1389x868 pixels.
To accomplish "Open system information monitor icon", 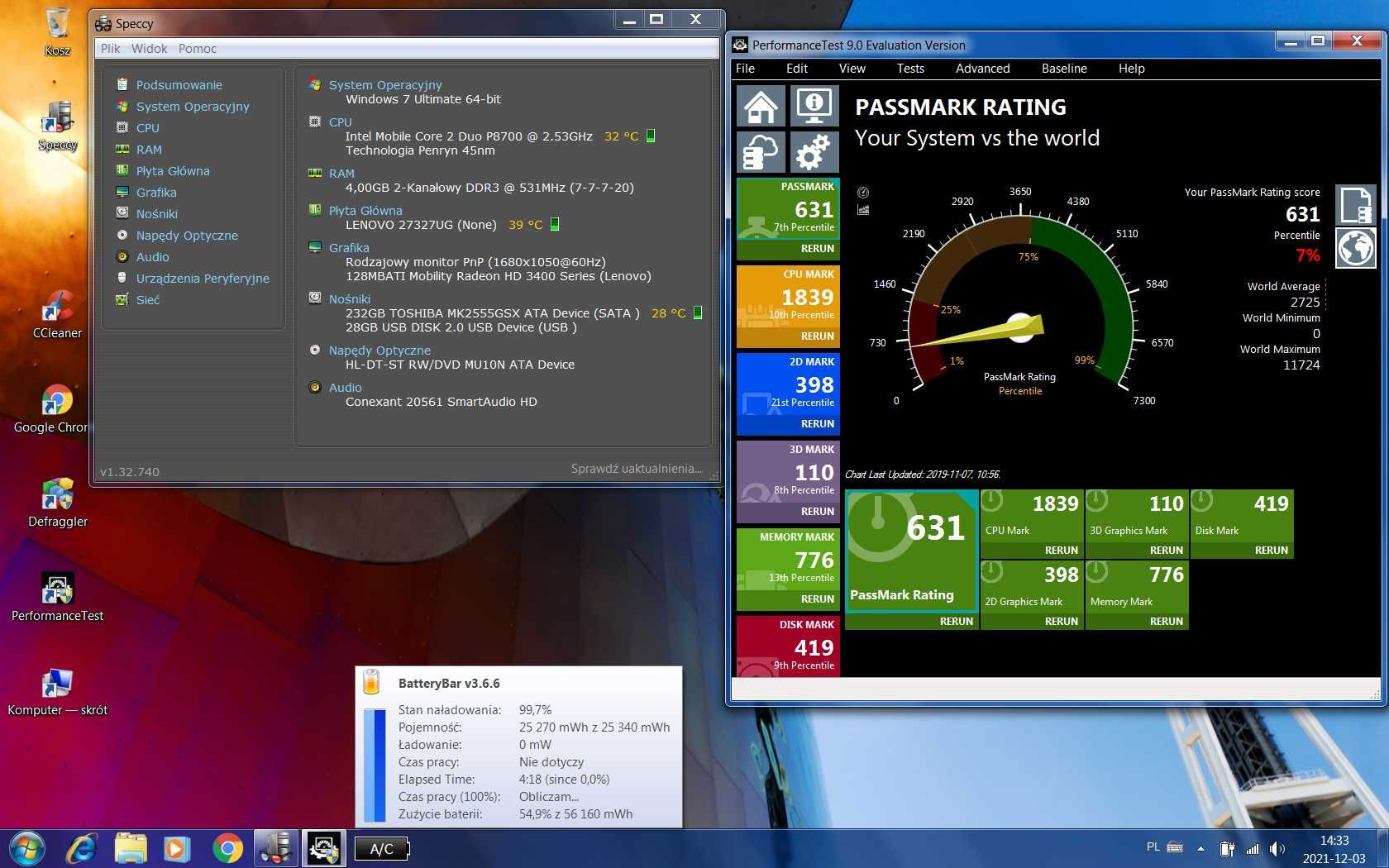I will 814,106.
